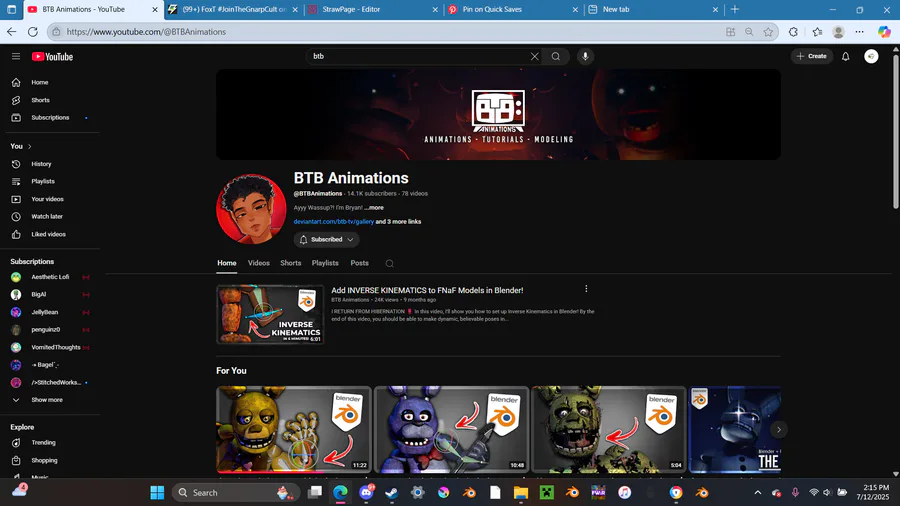The width and height of the screenshot is (900, 506).
Task: Switch to the channel Videos tab
Action: [259, 263]
